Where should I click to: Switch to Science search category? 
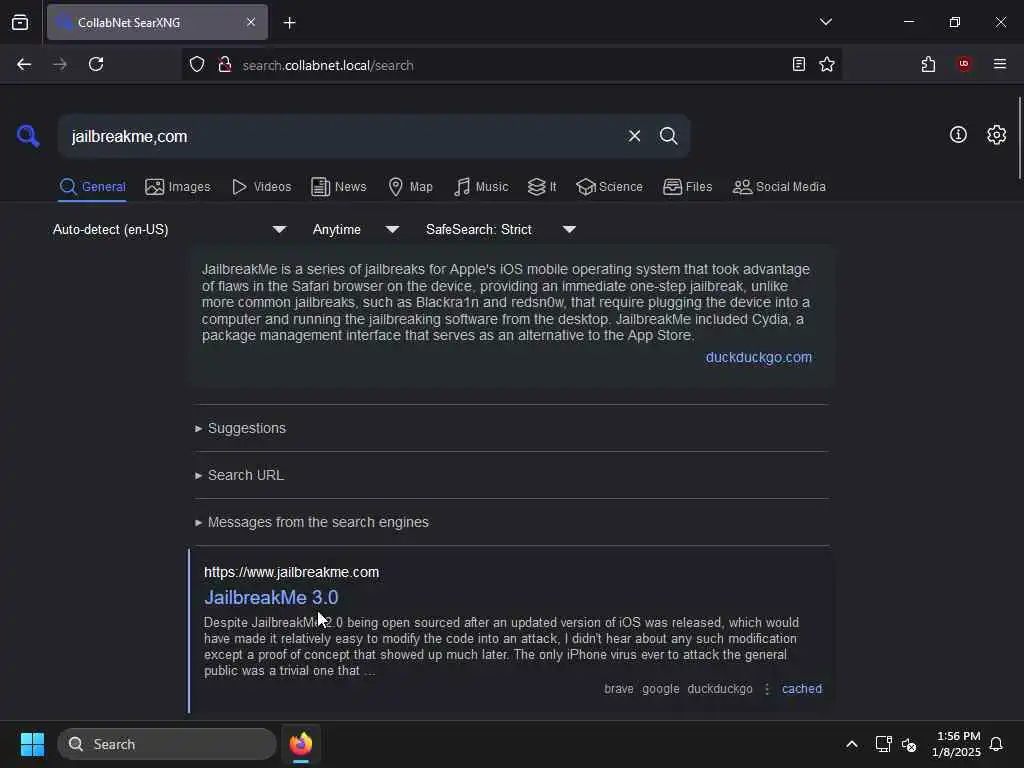[x=610, y=187]
